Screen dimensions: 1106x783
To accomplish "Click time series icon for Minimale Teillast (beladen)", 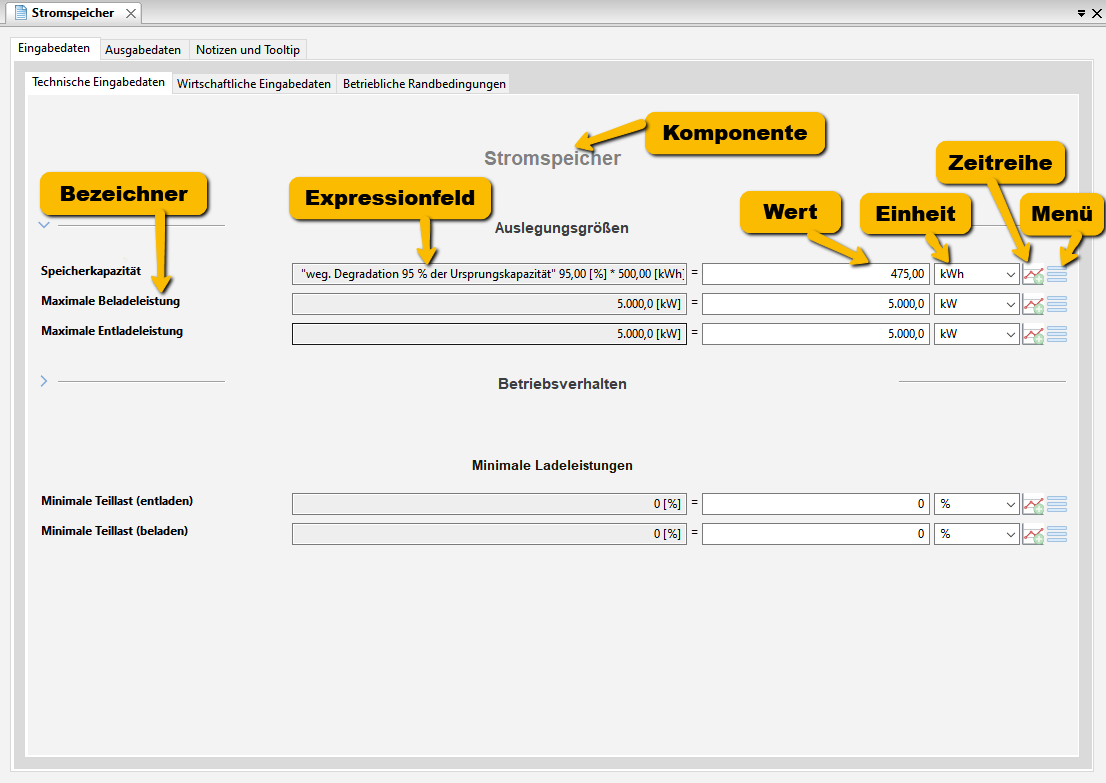I will 1032,535.
